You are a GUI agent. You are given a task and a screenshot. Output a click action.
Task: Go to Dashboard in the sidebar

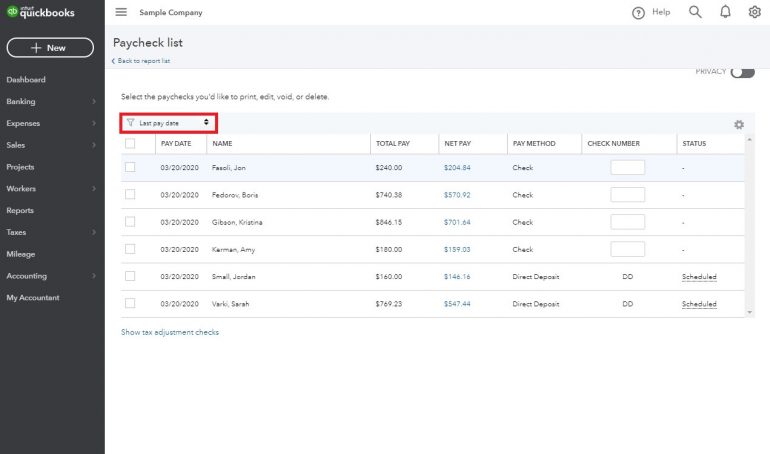(x=26, y=80)
